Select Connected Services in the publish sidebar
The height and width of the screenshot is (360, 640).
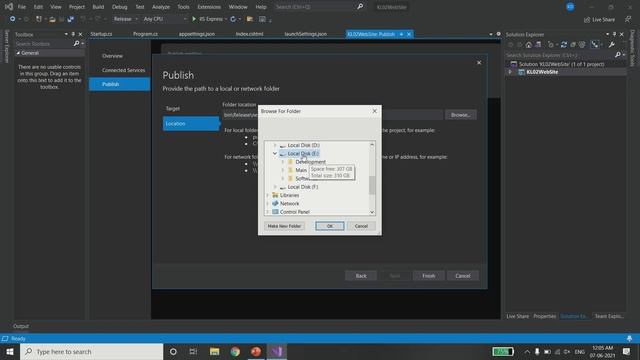(123, 70)
